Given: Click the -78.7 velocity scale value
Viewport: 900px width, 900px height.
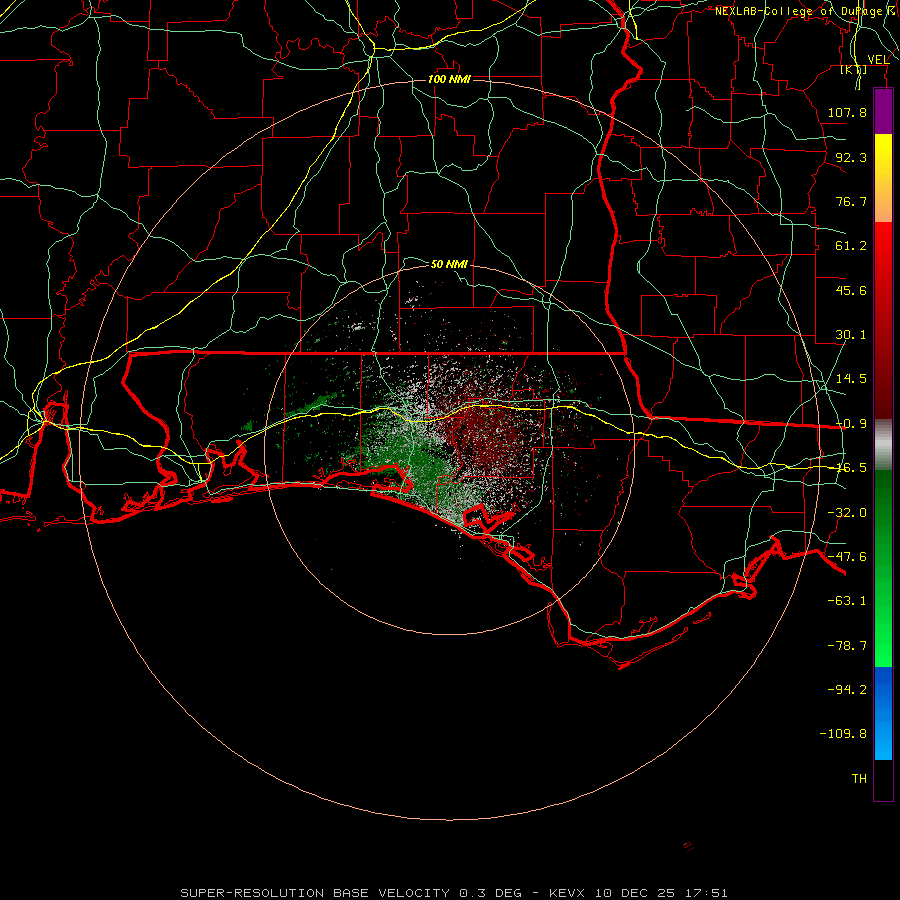Looking at the screenshot, I should 847,646.
